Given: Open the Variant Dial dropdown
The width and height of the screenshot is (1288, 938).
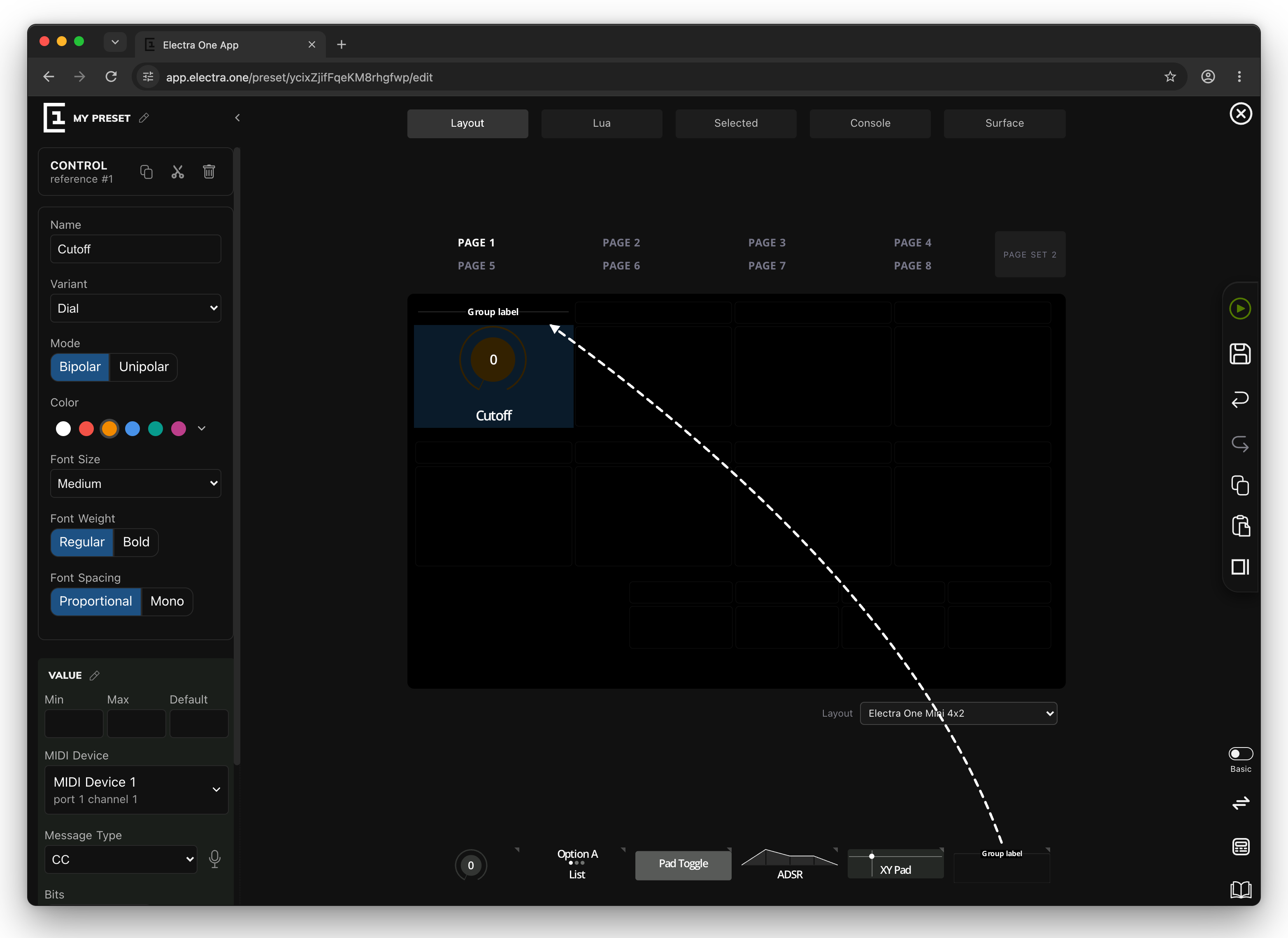Looking at the screenshot, I should pyautogui.click(x=136, y=308).
